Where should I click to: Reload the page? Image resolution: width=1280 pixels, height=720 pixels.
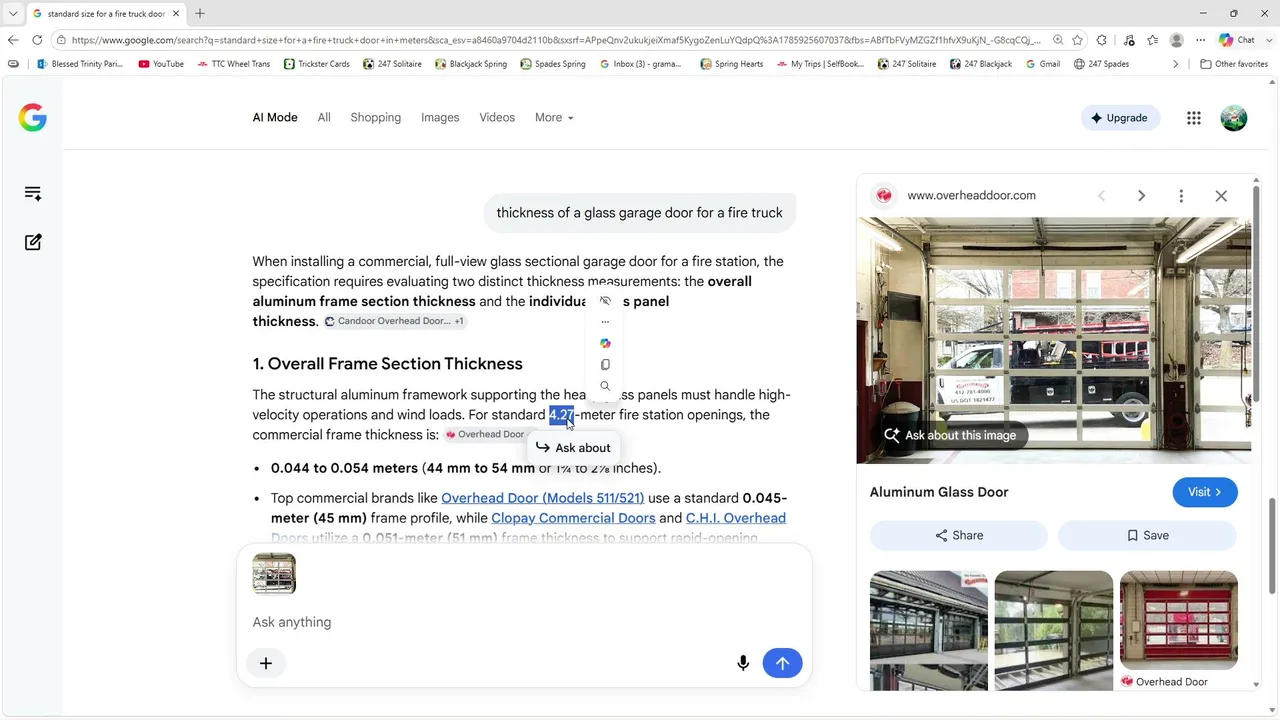[x=37, y=40]
